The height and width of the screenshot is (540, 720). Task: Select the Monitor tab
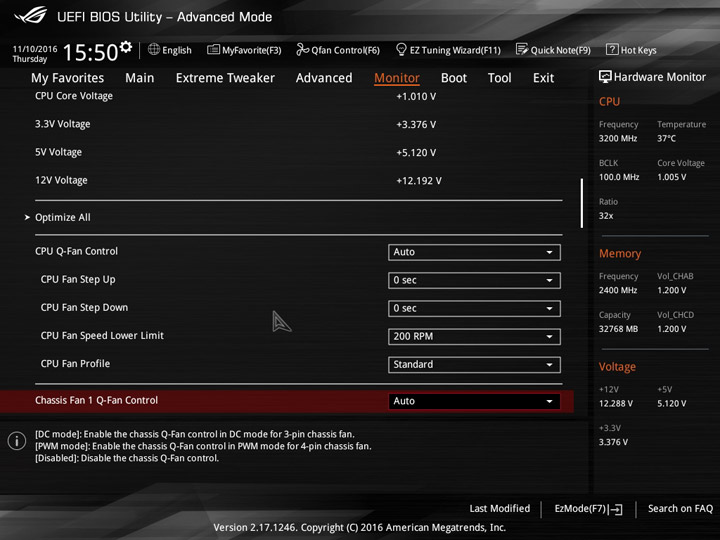397,78
